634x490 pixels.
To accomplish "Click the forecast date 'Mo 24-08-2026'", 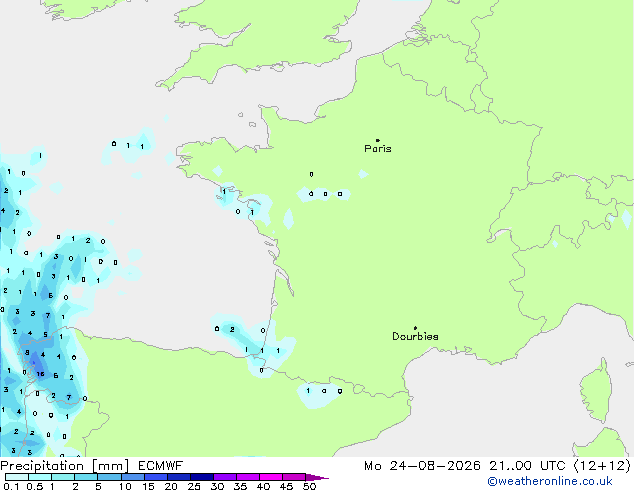I will [x=422, y=466].
